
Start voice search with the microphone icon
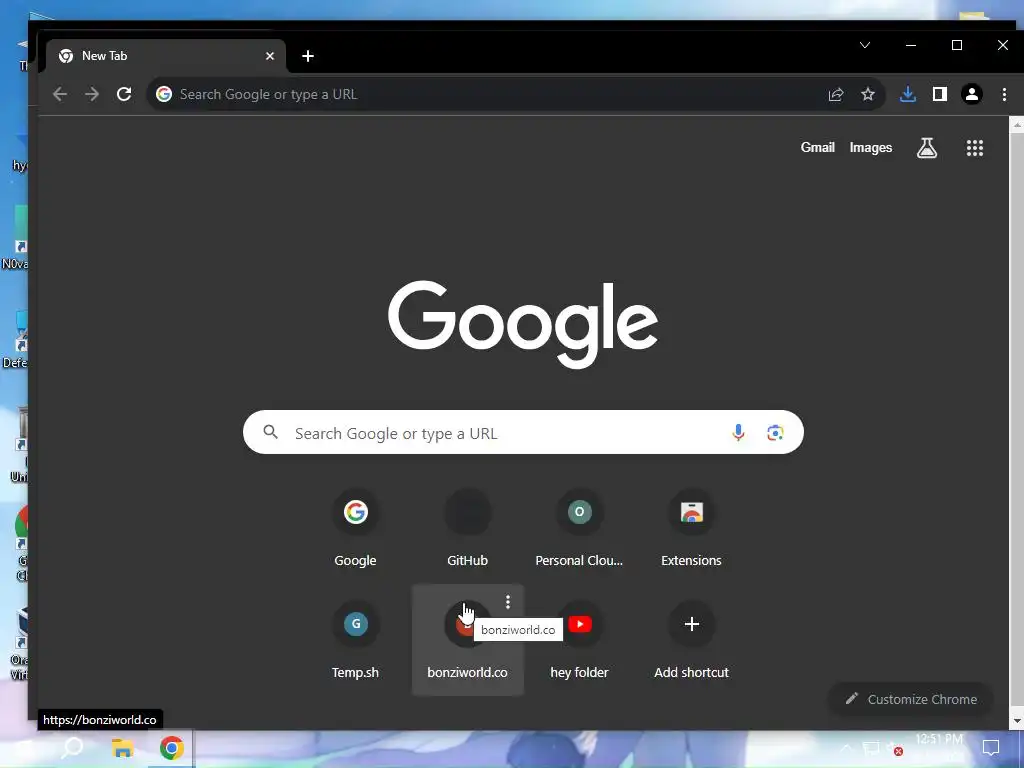tap(738, 432)
